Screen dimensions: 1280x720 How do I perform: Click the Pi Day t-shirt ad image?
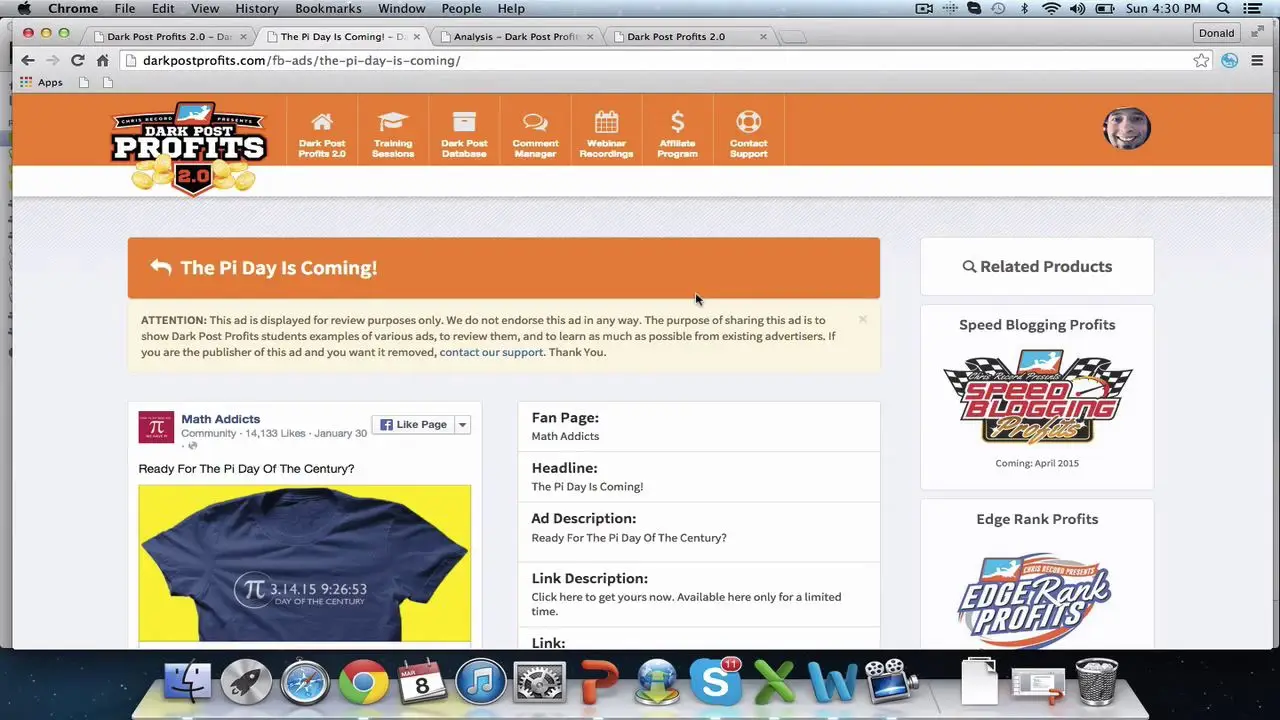tap(304, 563)
